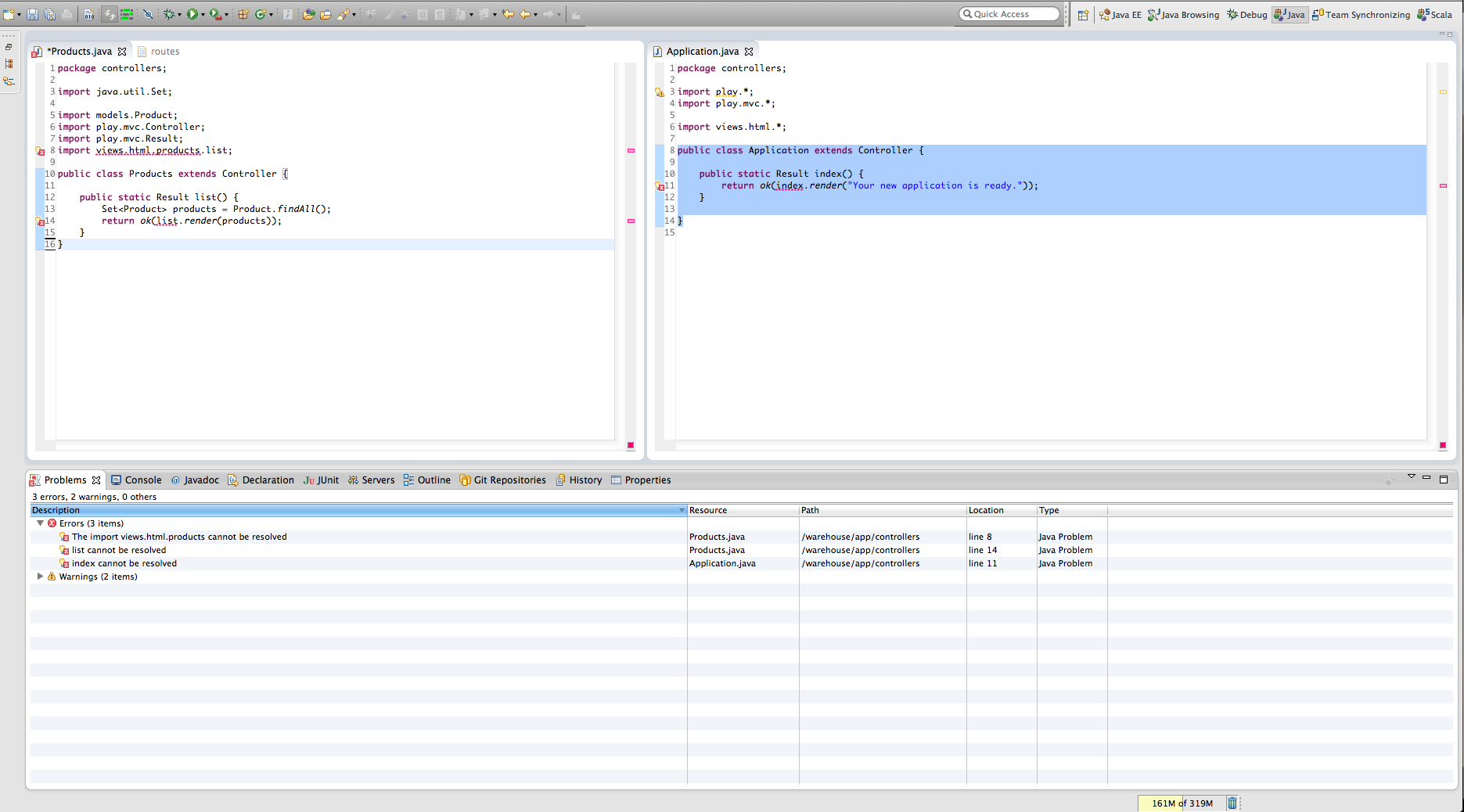
Task: Click the Debug bug icon in toolbar
Action: (168, 14)
